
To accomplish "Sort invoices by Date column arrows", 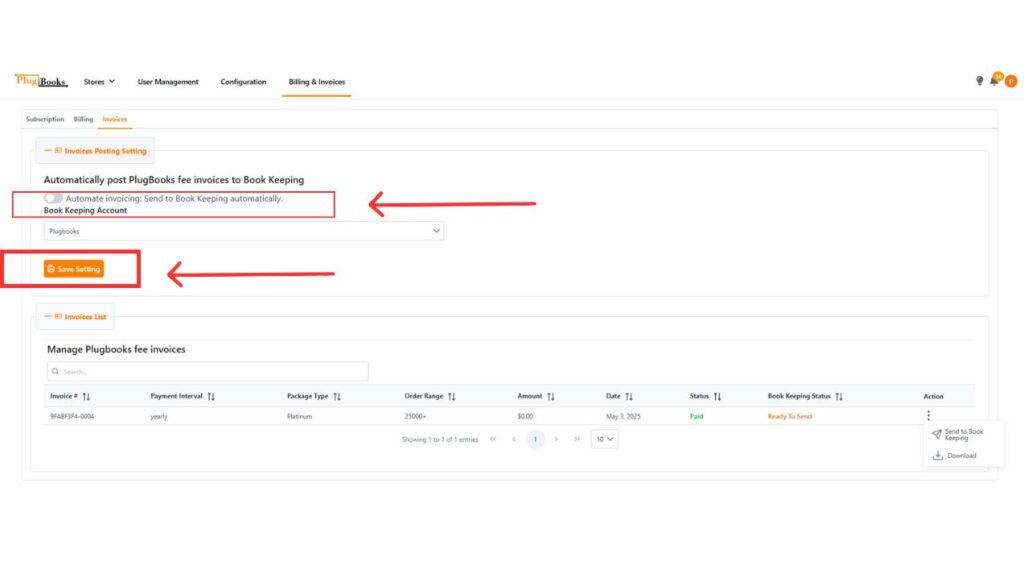I will (629, 397).
